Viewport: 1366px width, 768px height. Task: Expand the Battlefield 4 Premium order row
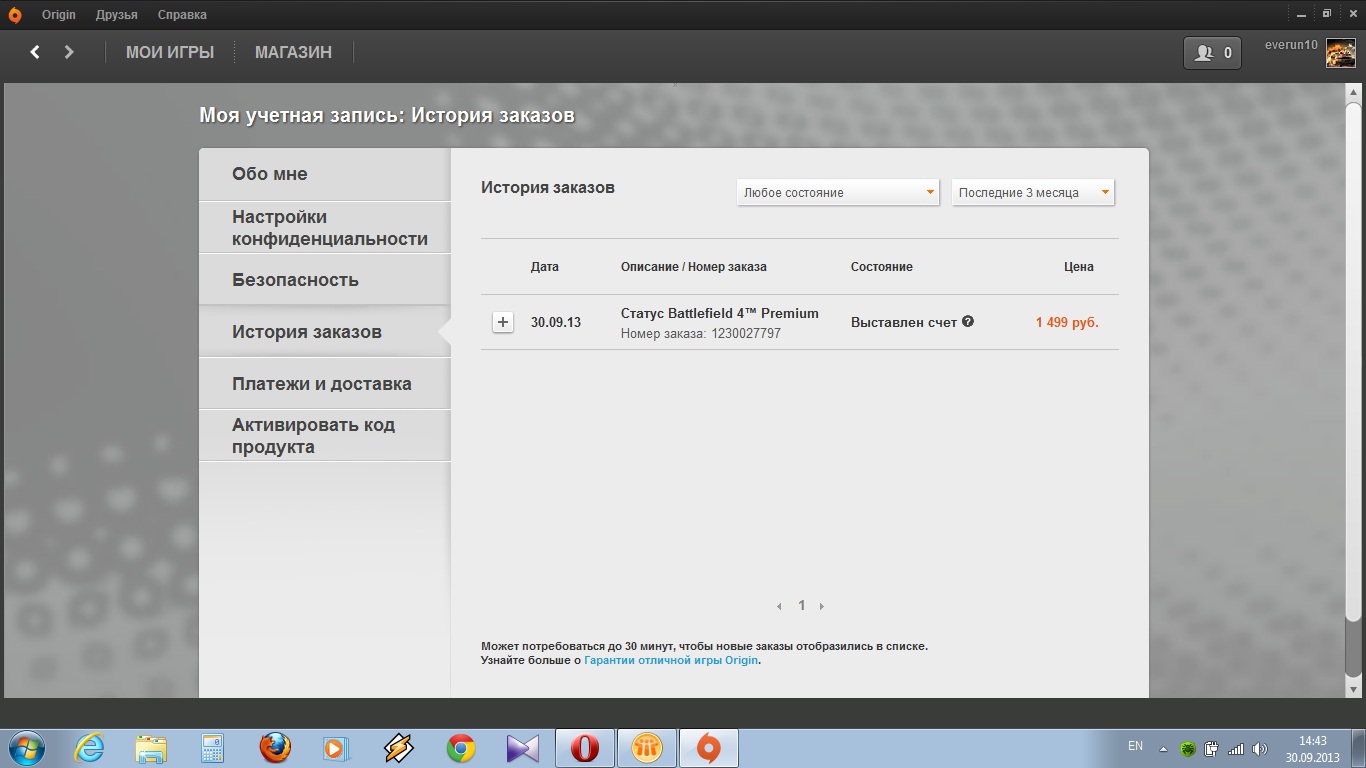click(x=503, y=322)
